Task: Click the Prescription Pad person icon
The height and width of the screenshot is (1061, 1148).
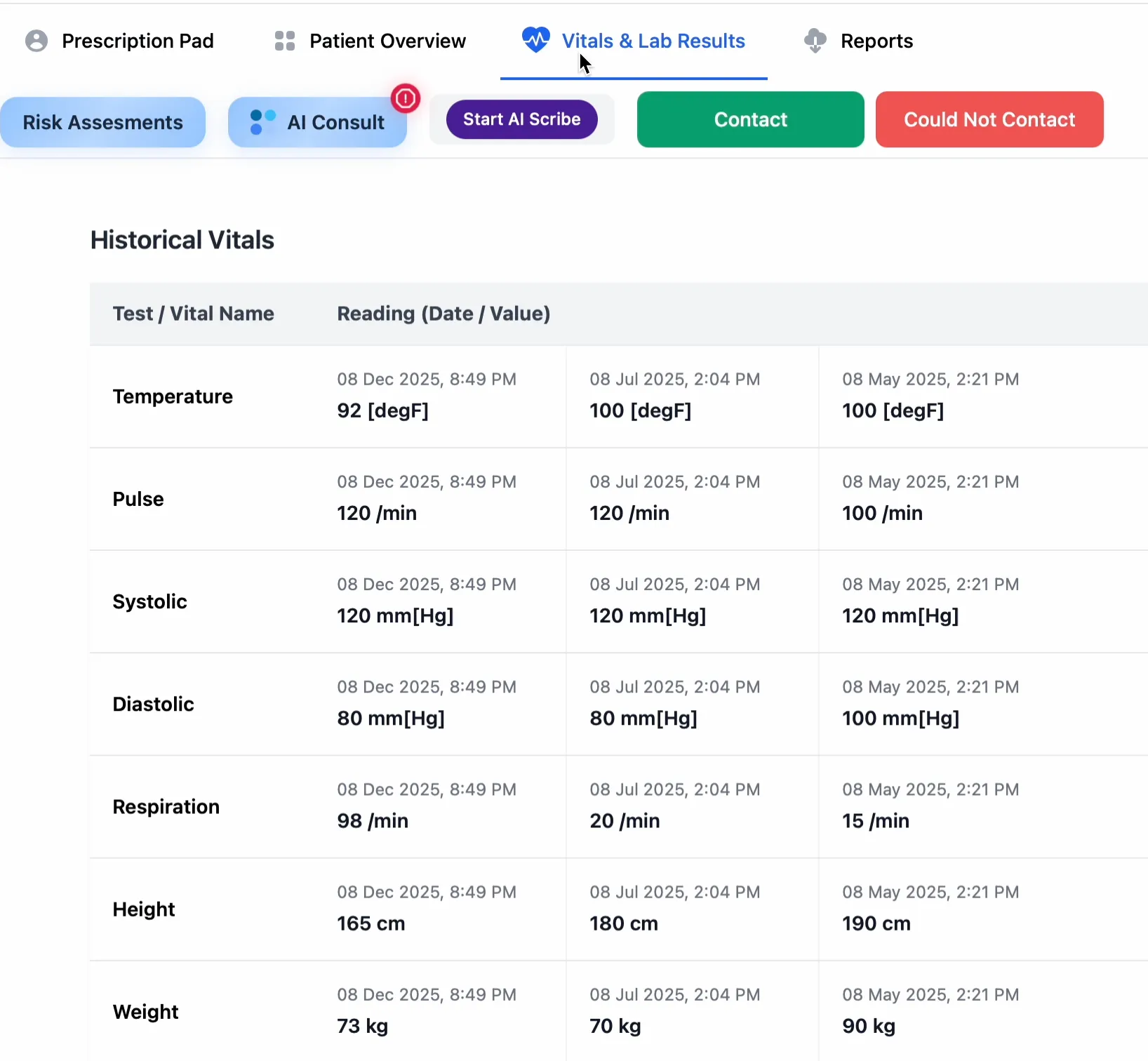Action: point(35,40)
